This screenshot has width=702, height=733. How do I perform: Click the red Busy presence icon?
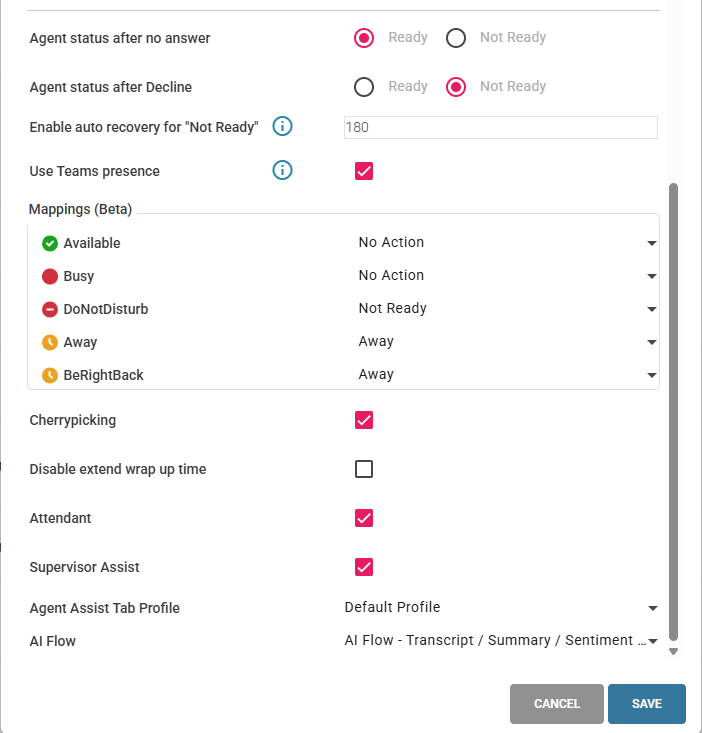coord(50,276)
